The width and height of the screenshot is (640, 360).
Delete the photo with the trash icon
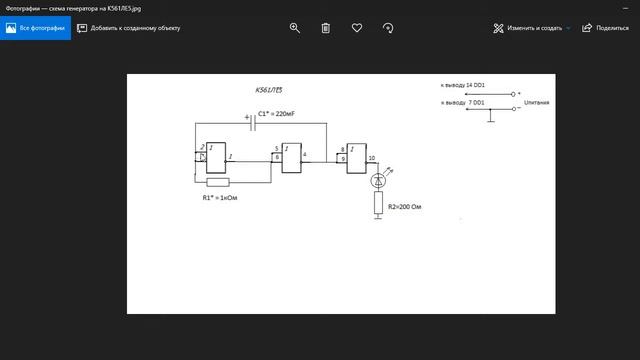click(326, 28)
